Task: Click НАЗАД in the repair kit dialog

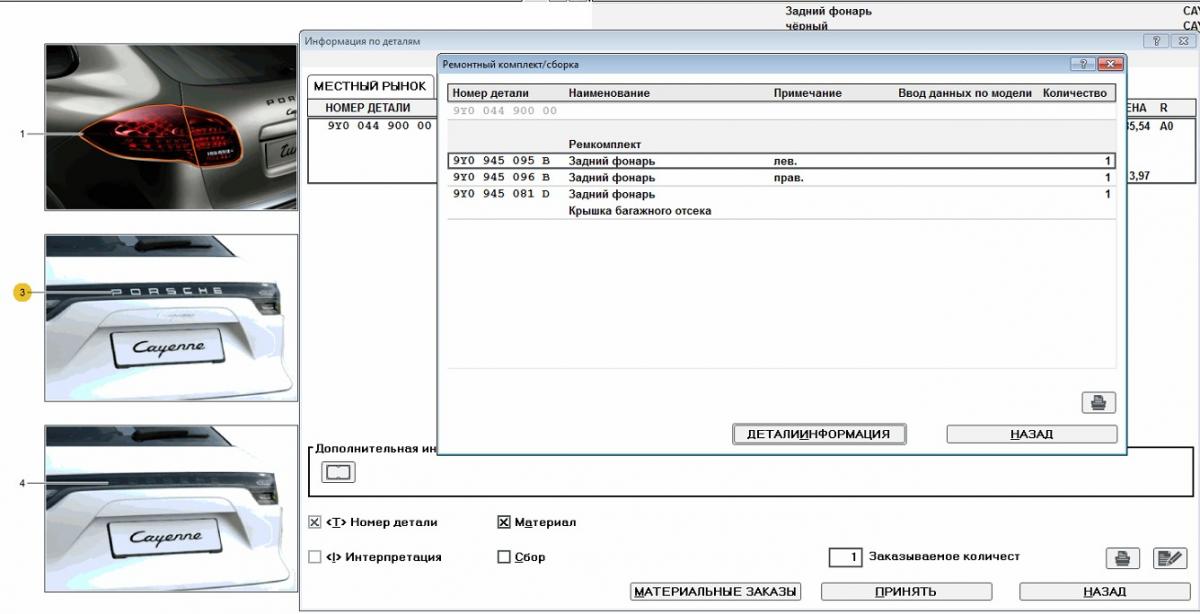Action: pyautogui.click(x=1031, y=434)
